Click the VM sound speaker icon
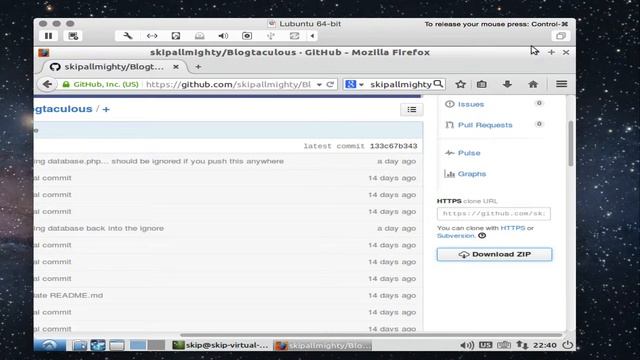 (x=223, y=36)
